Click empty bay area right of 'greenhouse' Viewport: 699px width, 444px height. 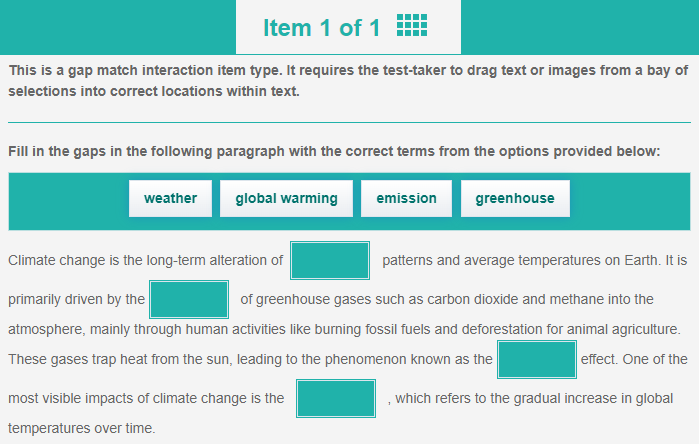(630, 198)
